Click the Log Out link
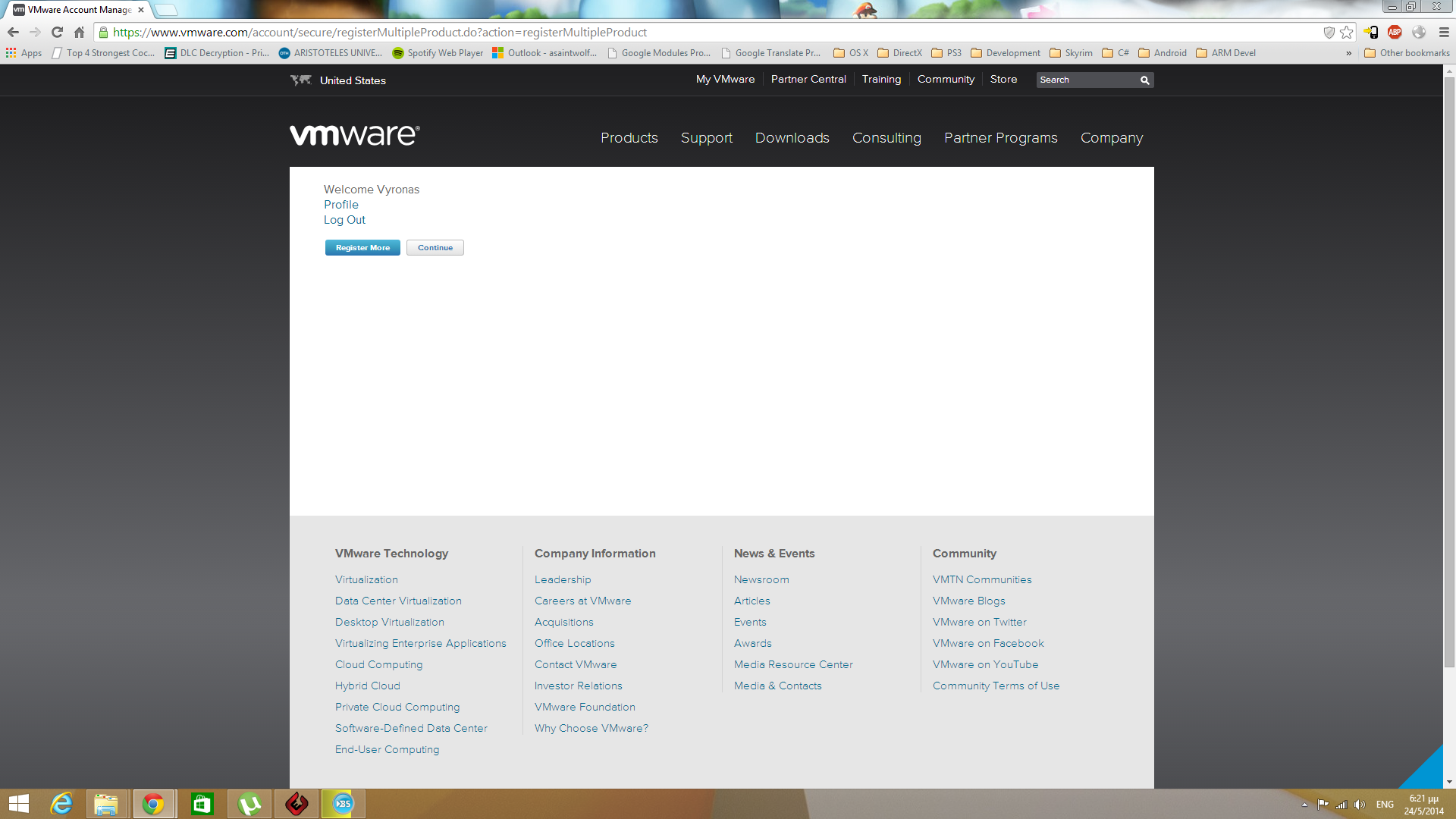 [x=344, y=219]
